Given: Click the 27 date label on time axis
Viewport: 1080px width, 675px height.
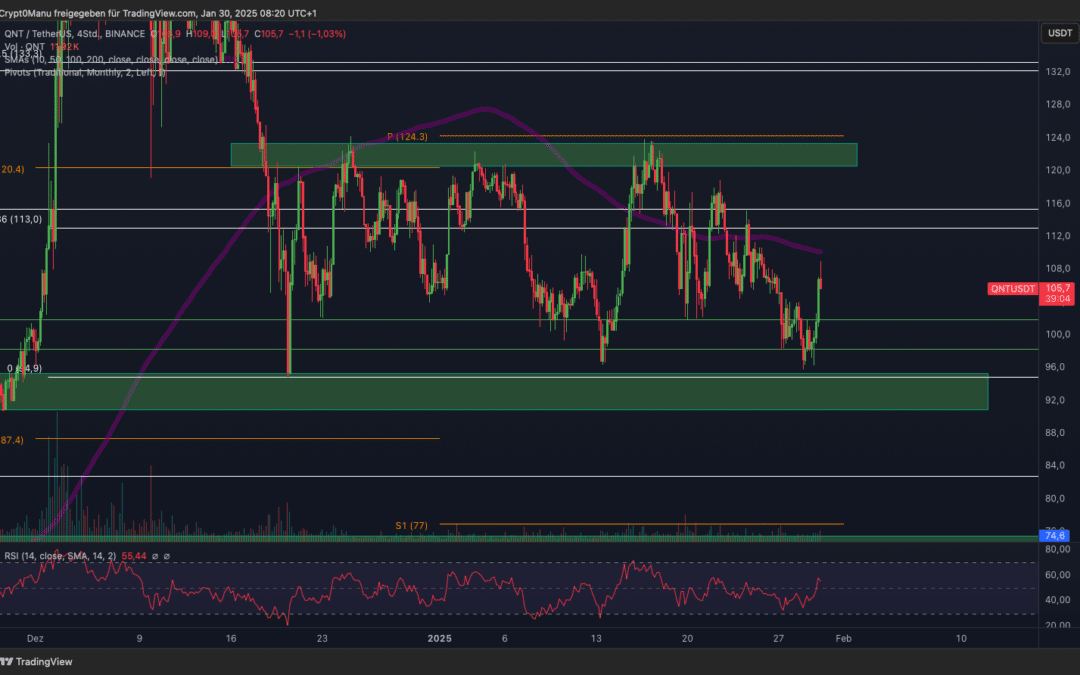Looking at the screenshot, I should [778, 638].
